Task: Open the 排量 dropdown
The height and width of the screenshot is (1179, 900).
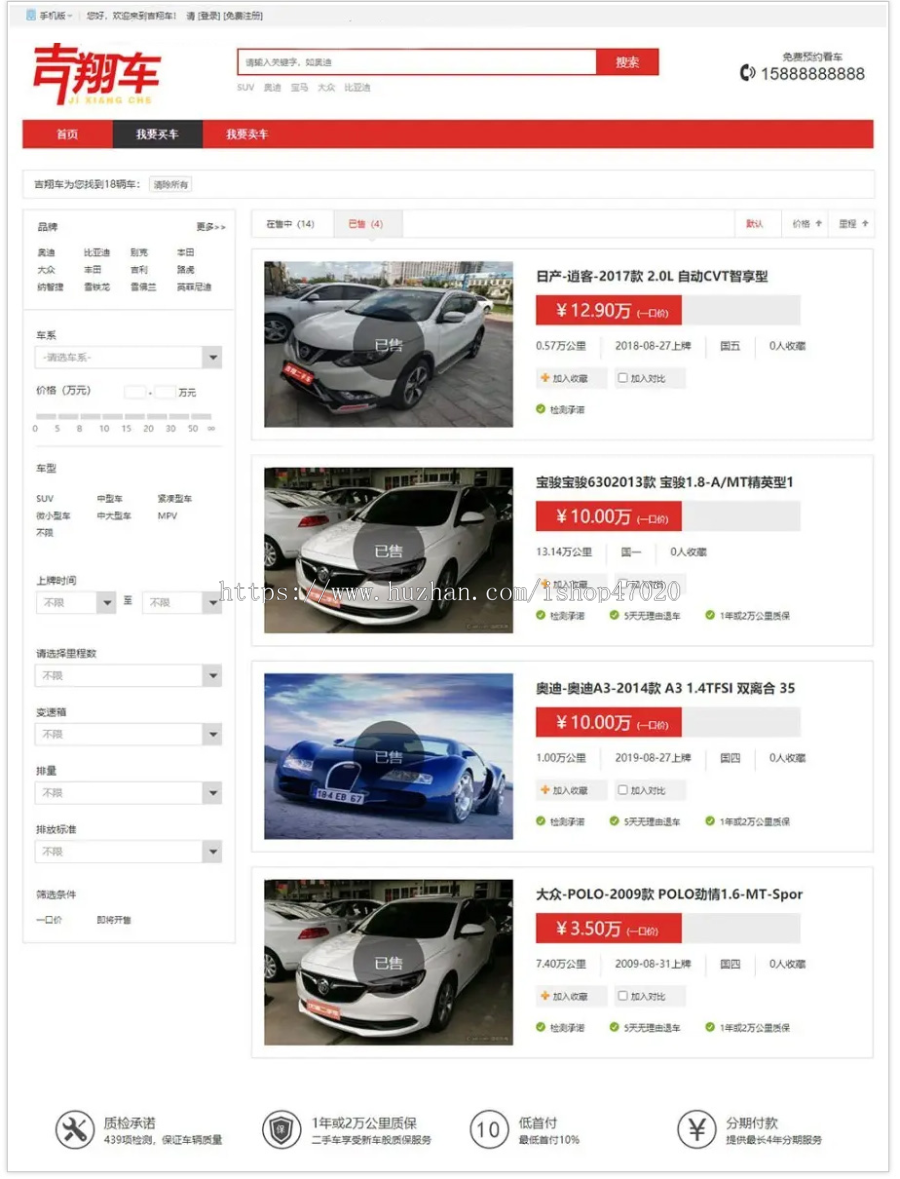Action: [x=129, y=793]
